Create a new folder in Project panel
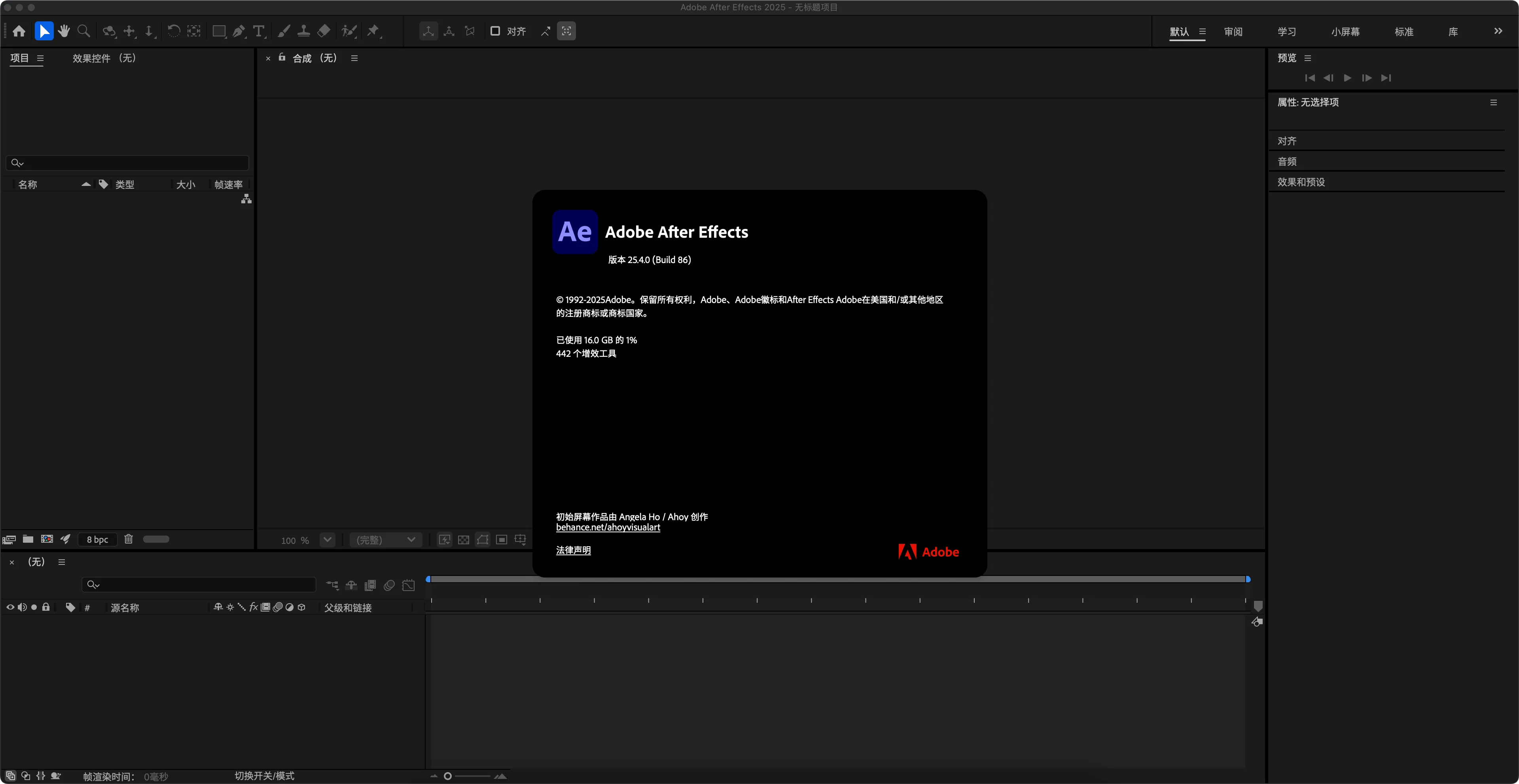 coord(28,539)
